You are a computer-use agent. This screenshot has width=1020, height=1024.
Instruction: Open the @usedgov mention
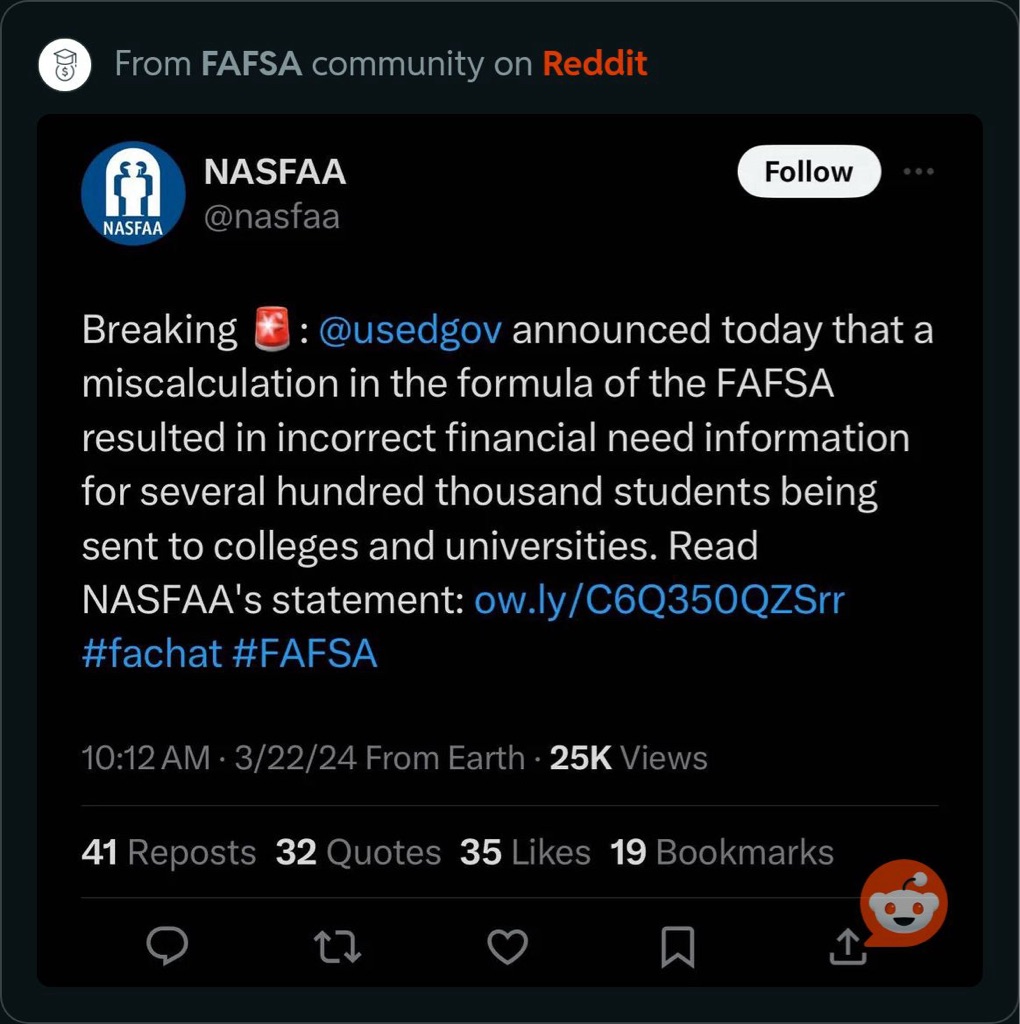pos(410,330)
